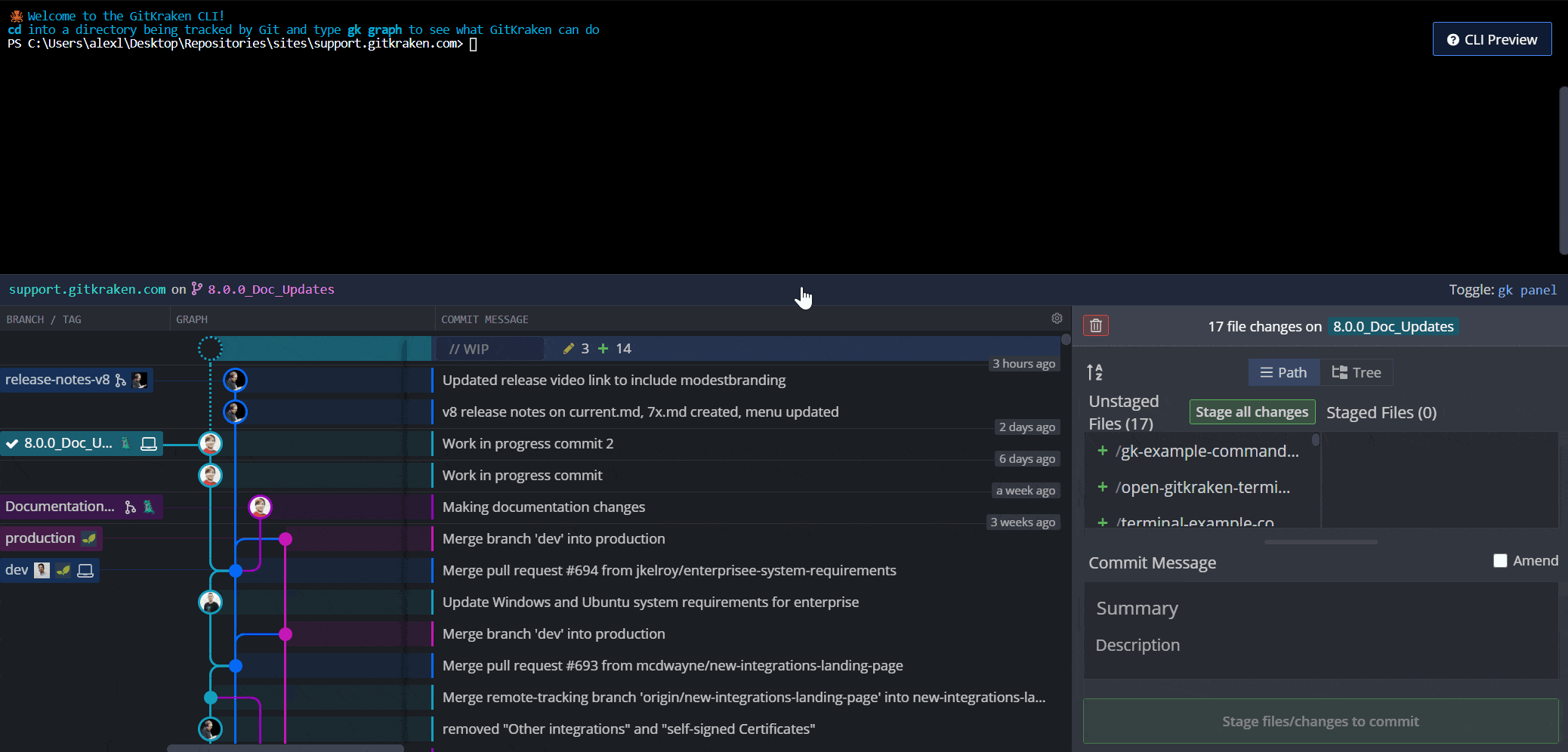Click the author avatar on 'Making documentation changes' commit
1568x752 pixels.
tap(260, 507)
